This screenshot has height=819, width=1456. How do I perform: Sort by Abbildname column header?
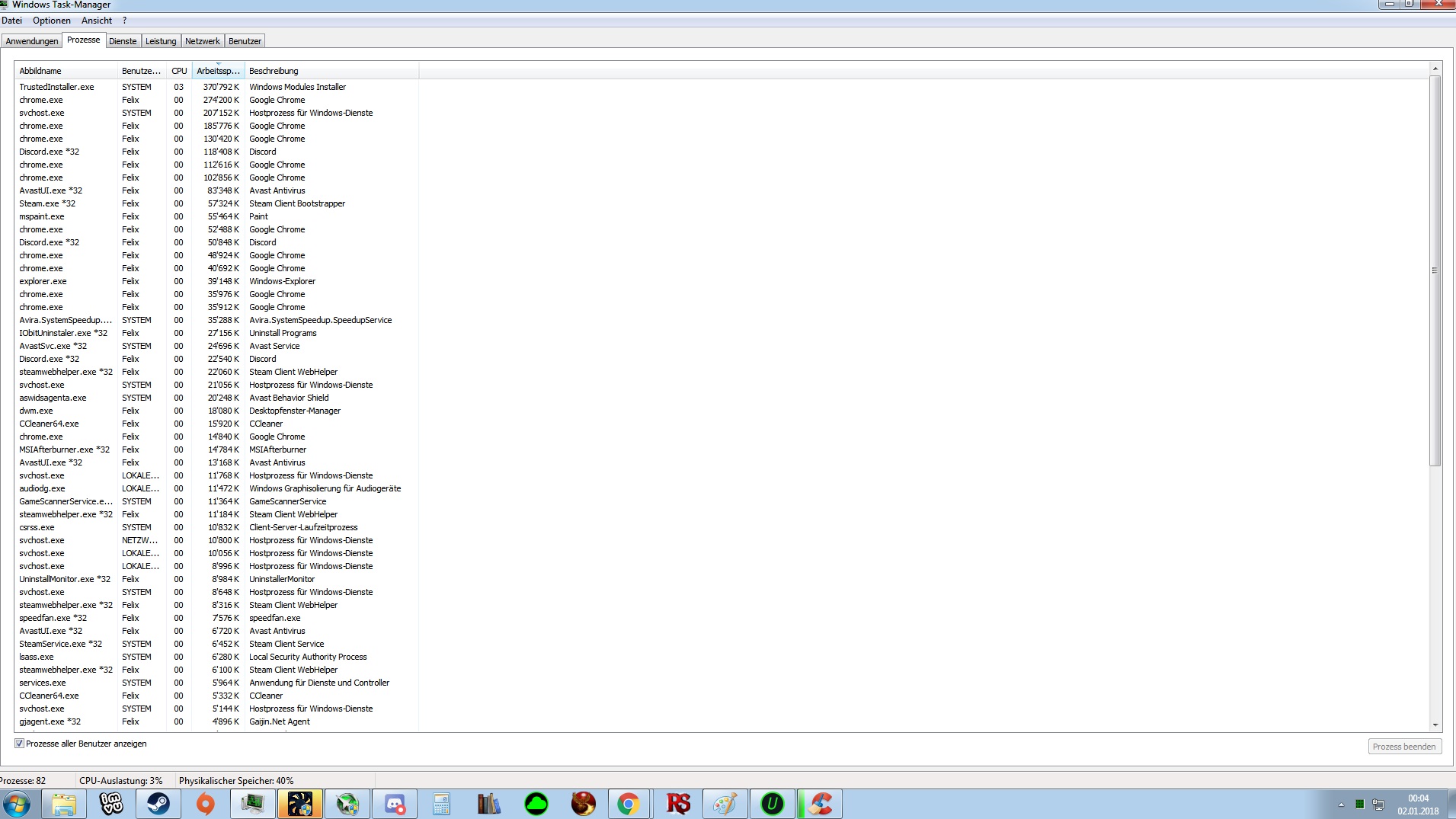pyautogui.click(x=66, y=71)
